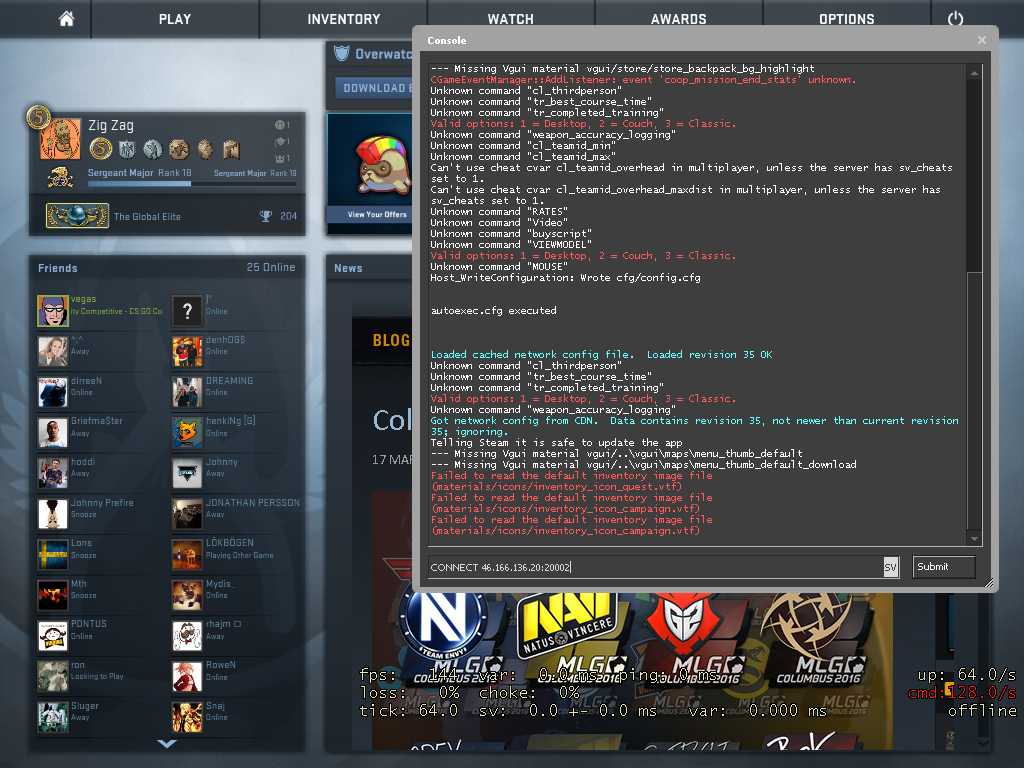This screenshot has height=768, width=1024.
Task: Open the WATCH menu
Action: pyautogui.click(x=511, y=19)
